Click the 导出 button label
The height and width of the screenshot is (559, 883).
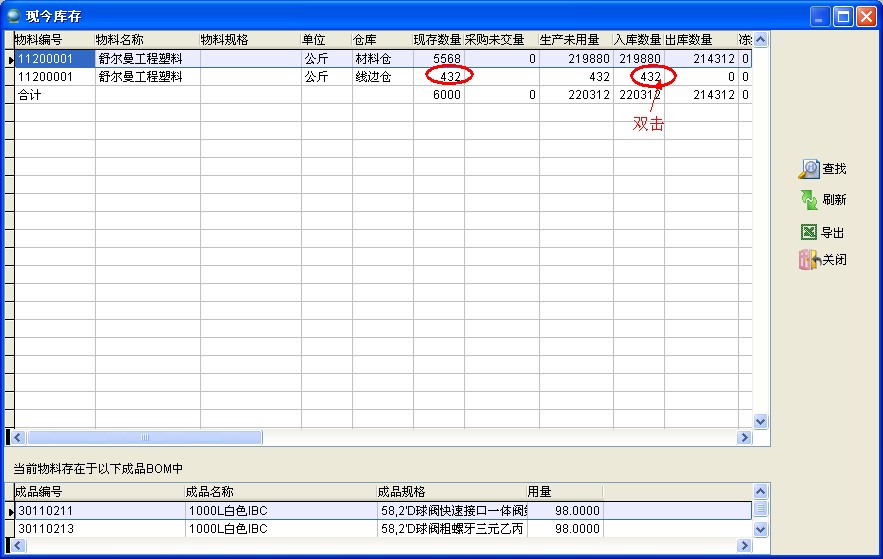(x=832, y=232)
